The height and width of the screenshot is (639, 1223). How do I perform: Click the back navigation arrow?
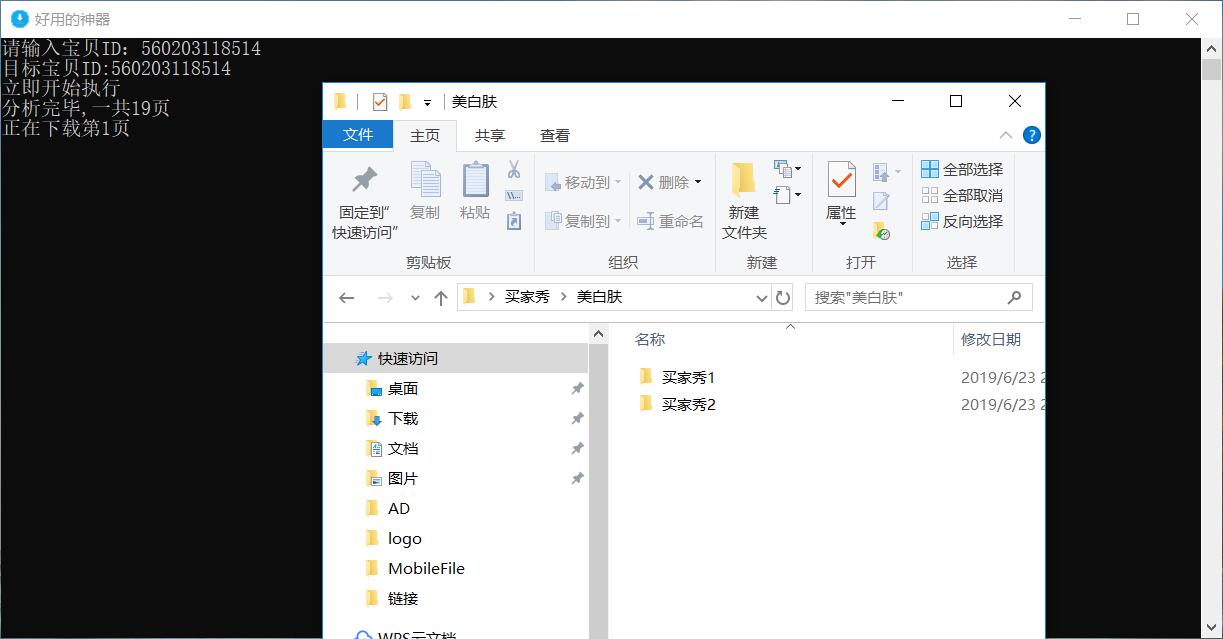click(347, 298)
